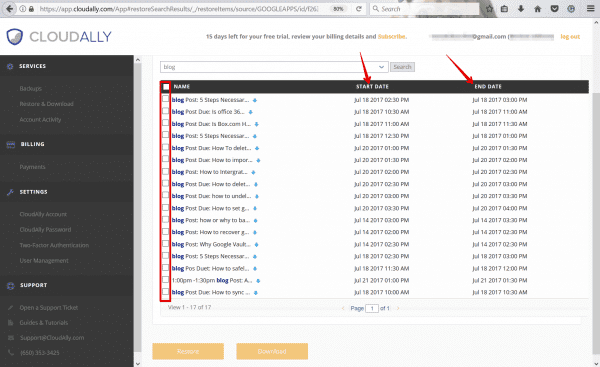
Task: Open Payments in sidebar
Action: pyautogui.click(x=33, y=167)
